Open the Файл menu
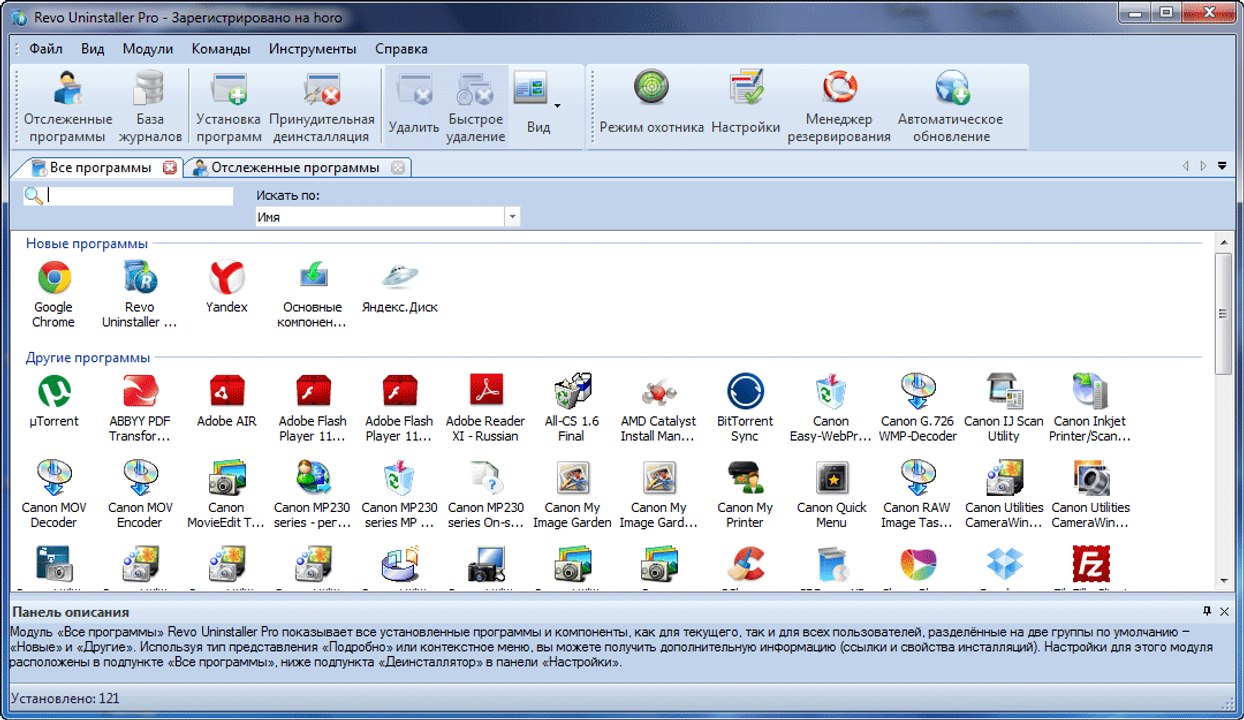 pyautogui.click(x=46, y=48)
